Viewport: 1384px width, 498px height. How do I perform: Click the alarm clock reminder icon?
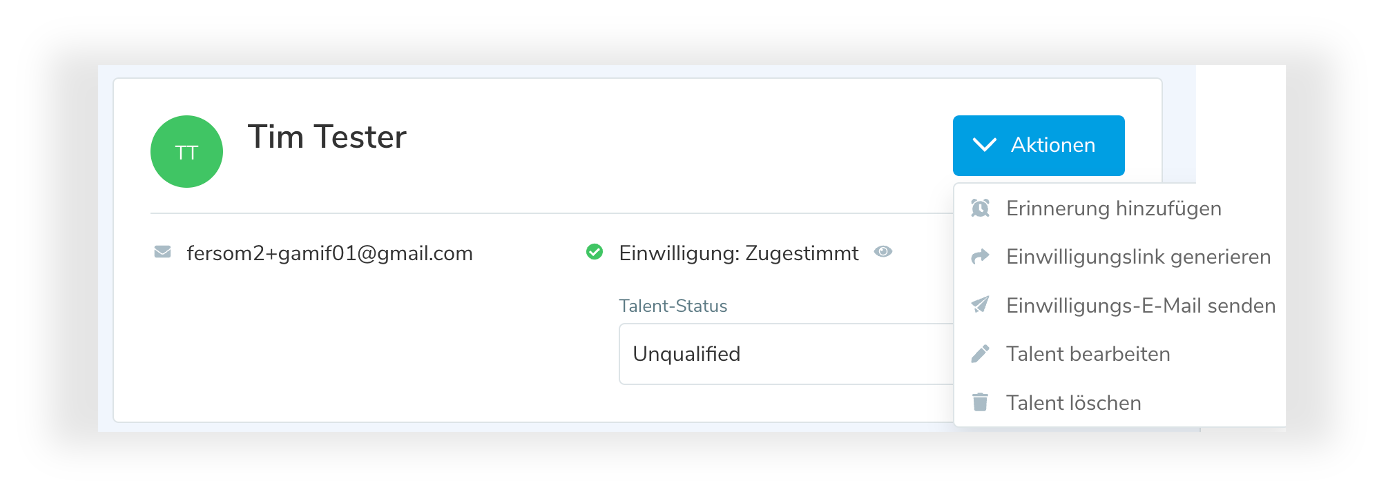[980, 208]
